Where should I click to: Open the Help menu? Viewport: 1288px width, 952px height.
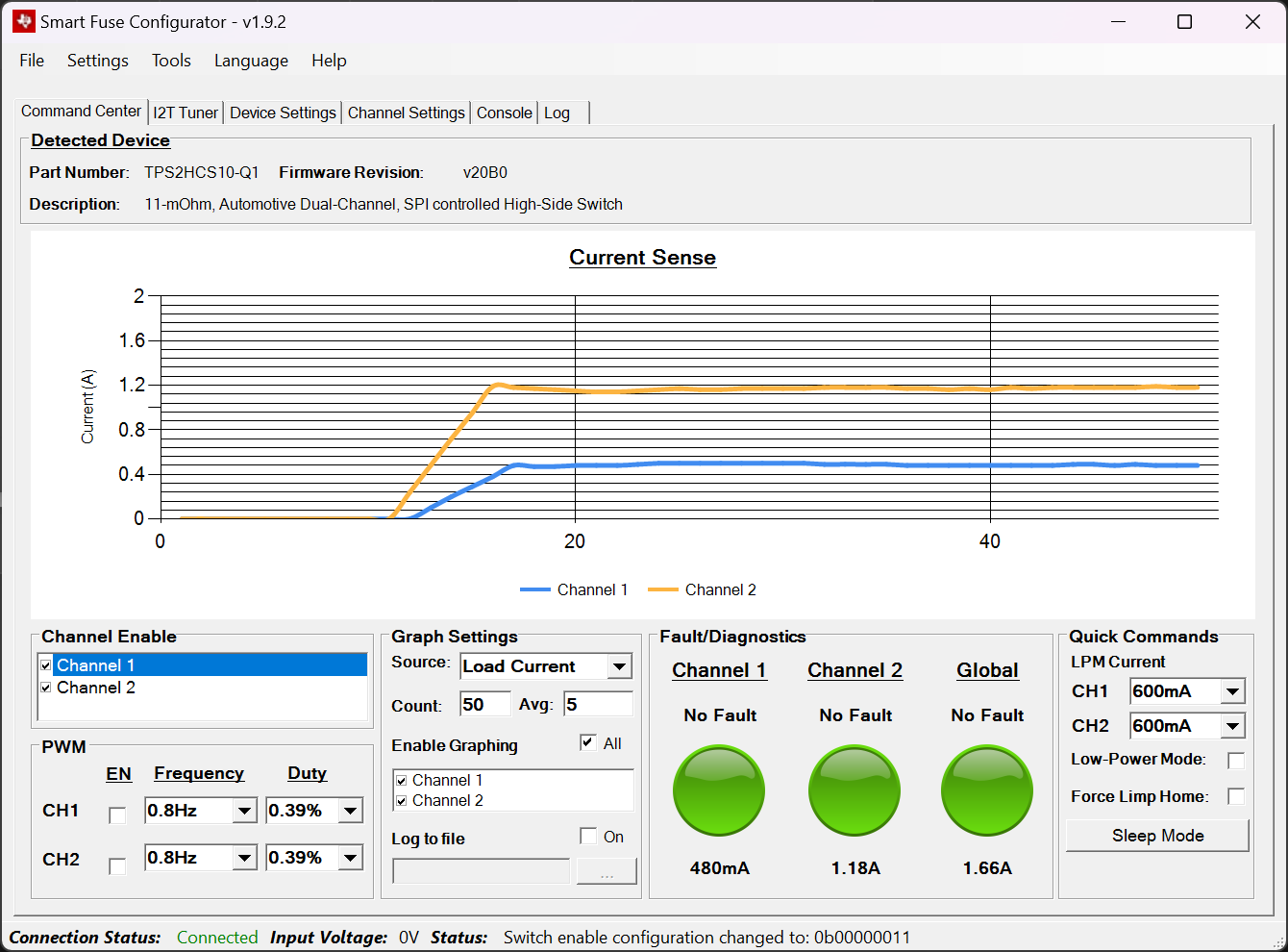329,61
